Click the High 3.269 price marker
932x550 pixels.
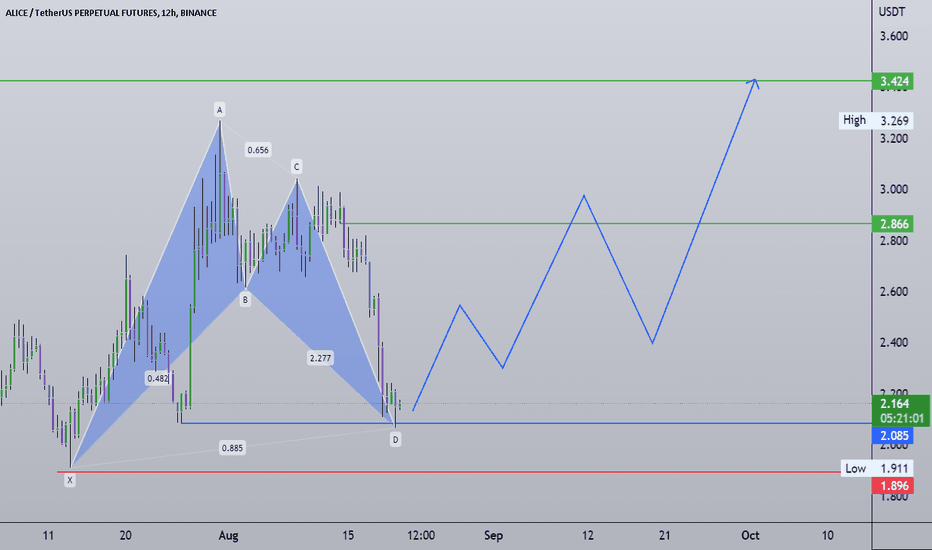[876, 120]
